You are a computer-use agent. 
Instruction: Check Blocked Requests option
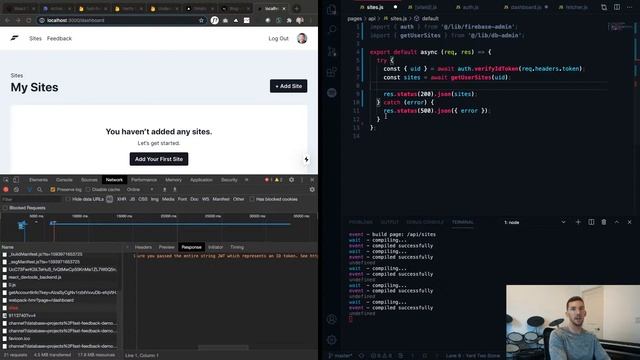point(5,208)
